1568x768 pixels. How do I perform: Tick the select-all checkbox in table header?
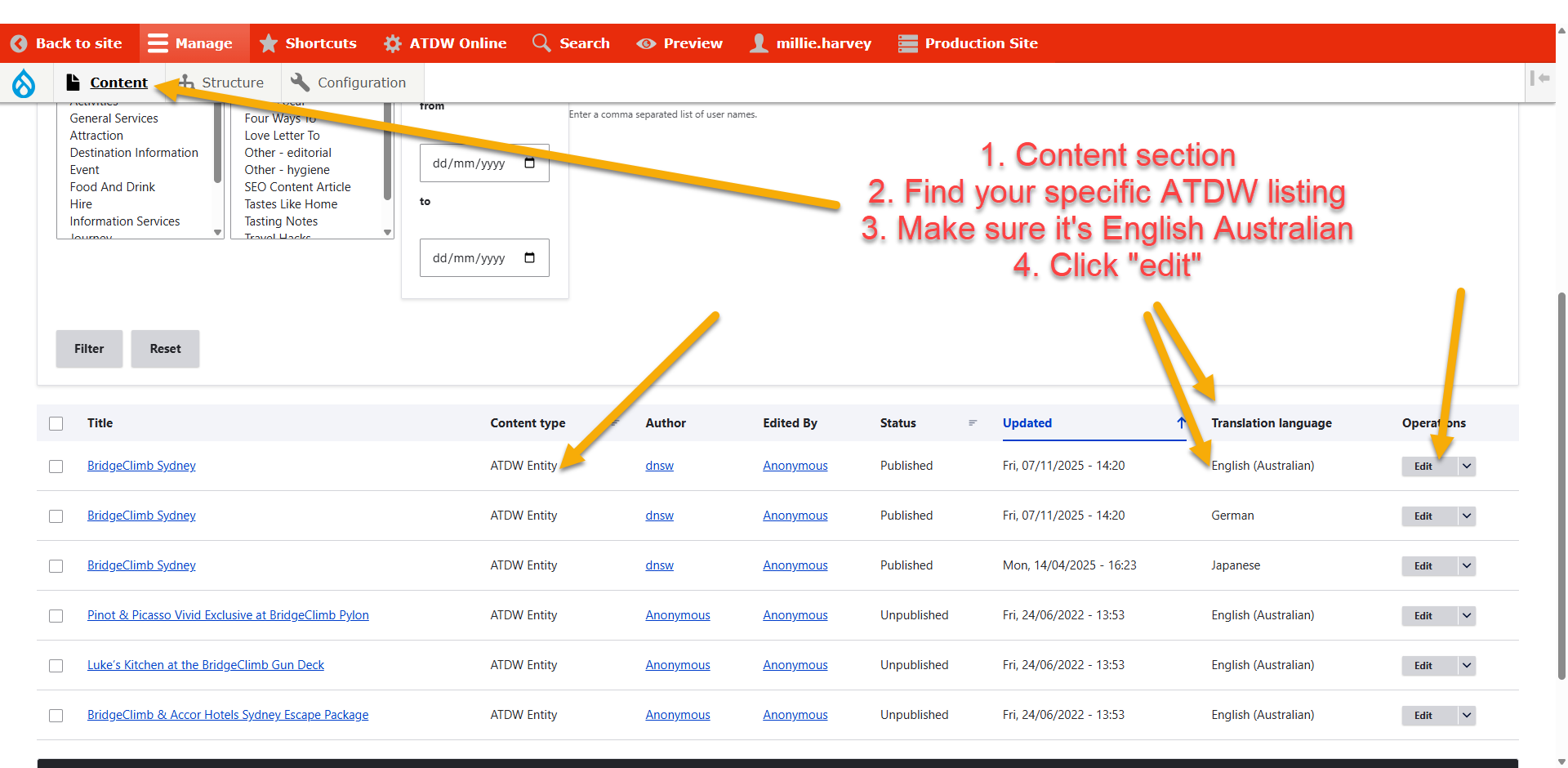coord(56,423)
